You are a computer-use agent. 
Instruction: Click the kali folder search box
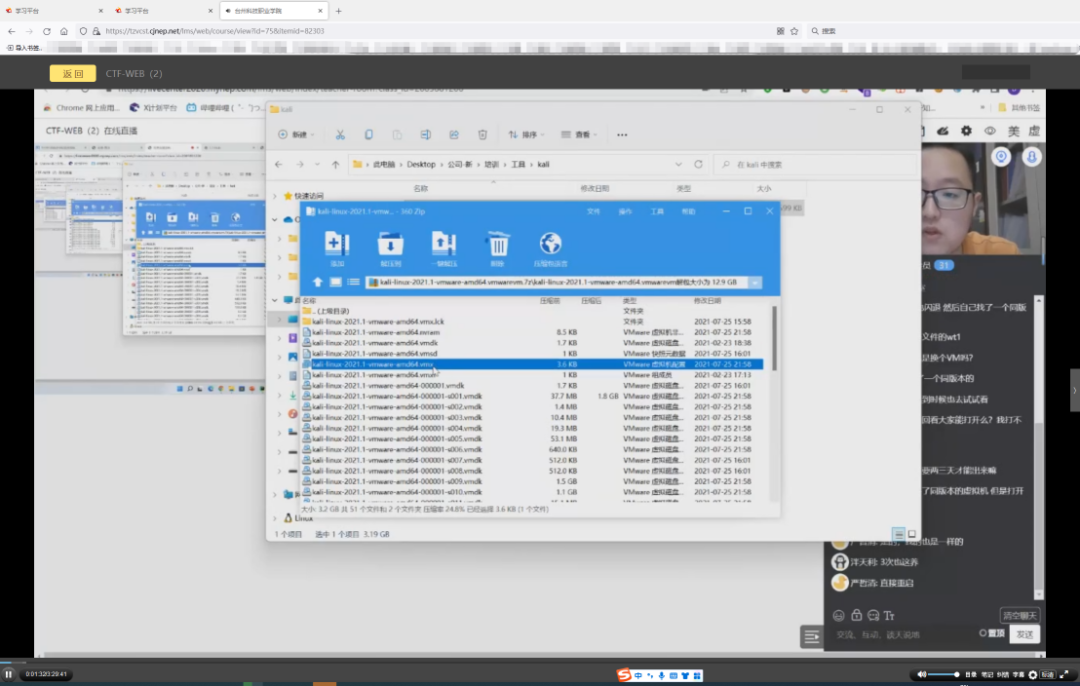coord(816,165)
